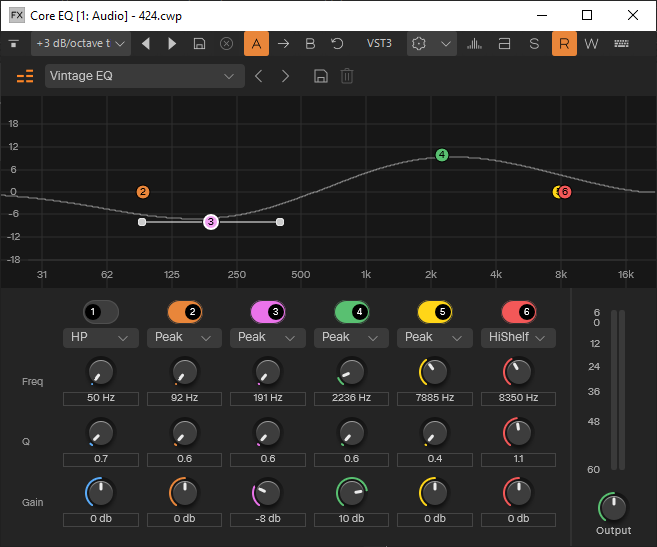Save the EQ preset with disk icon
The height and width of the screenshot is (547, 657).
coord(321,76)
